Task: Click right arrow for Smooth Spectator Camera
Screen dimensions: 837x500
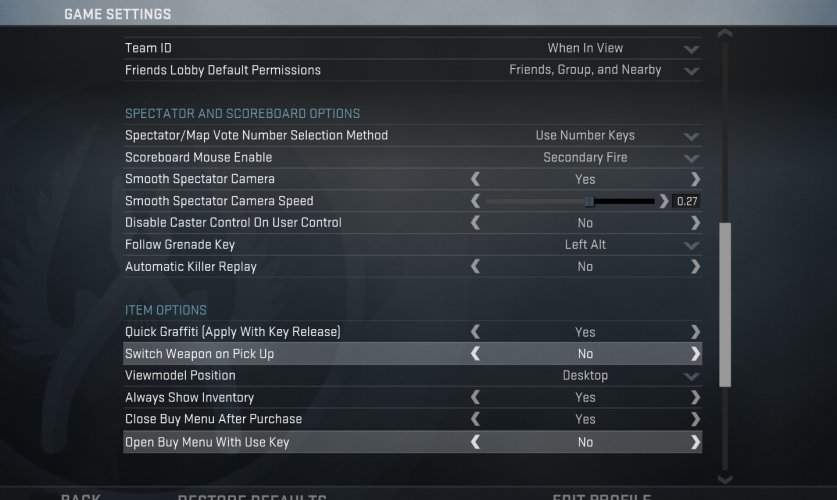Action: tap(695, 179)
